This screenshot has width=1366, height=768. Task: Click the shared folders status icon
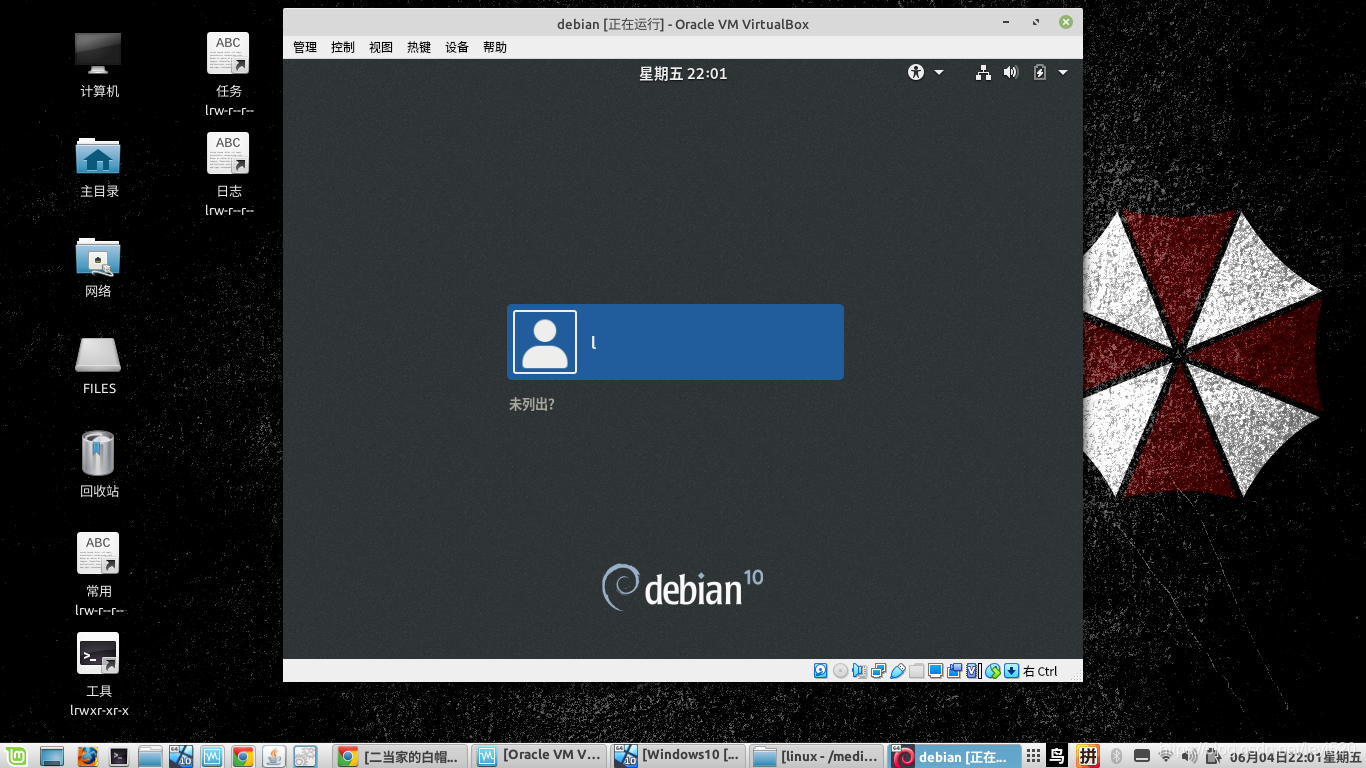[917, 671]
